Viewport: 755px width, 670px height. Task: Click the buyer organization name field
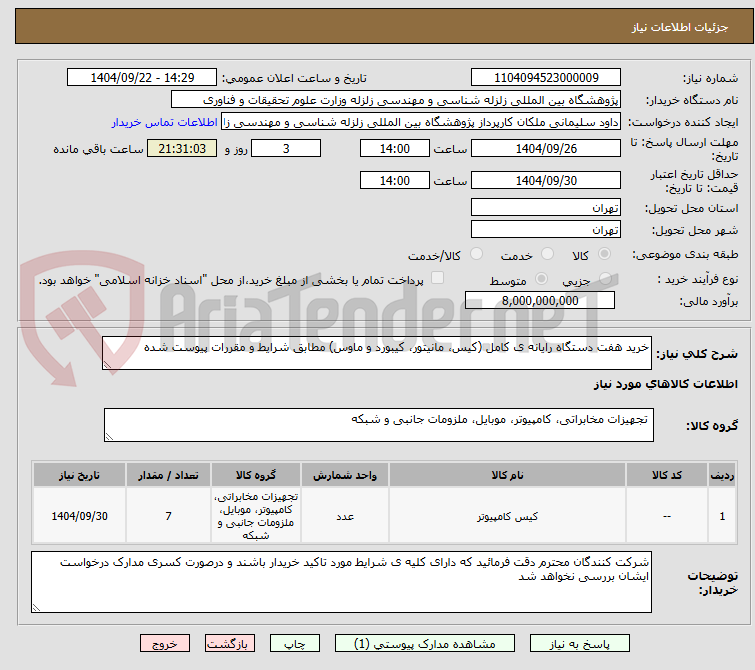click(396, 100)
